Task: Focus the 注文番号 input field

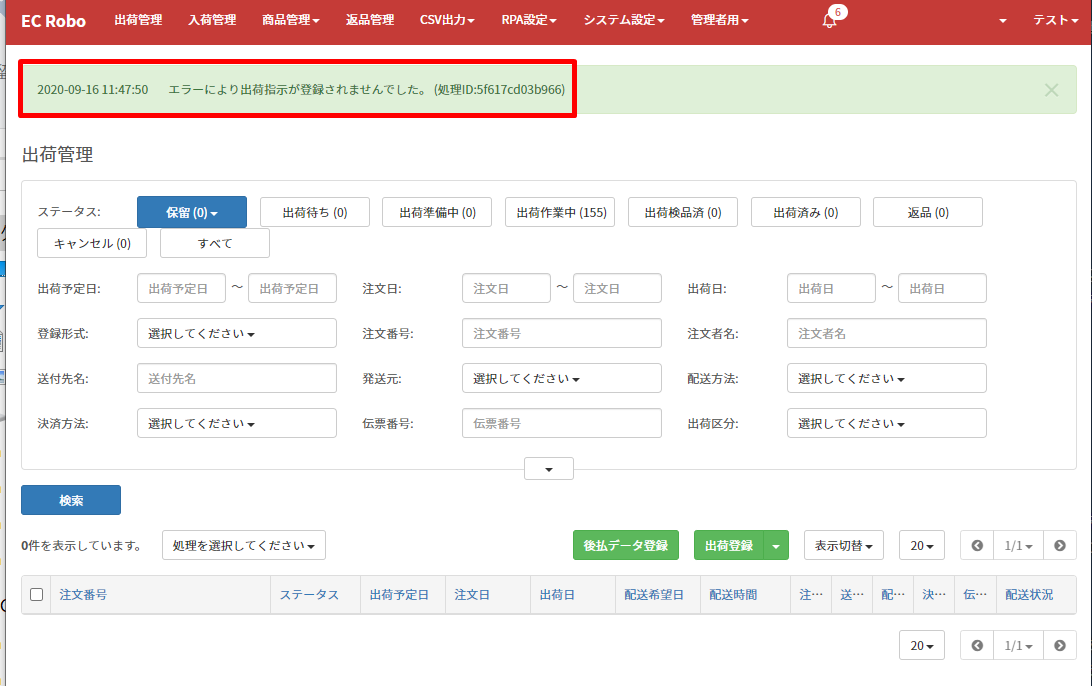Action: point(561,334)
